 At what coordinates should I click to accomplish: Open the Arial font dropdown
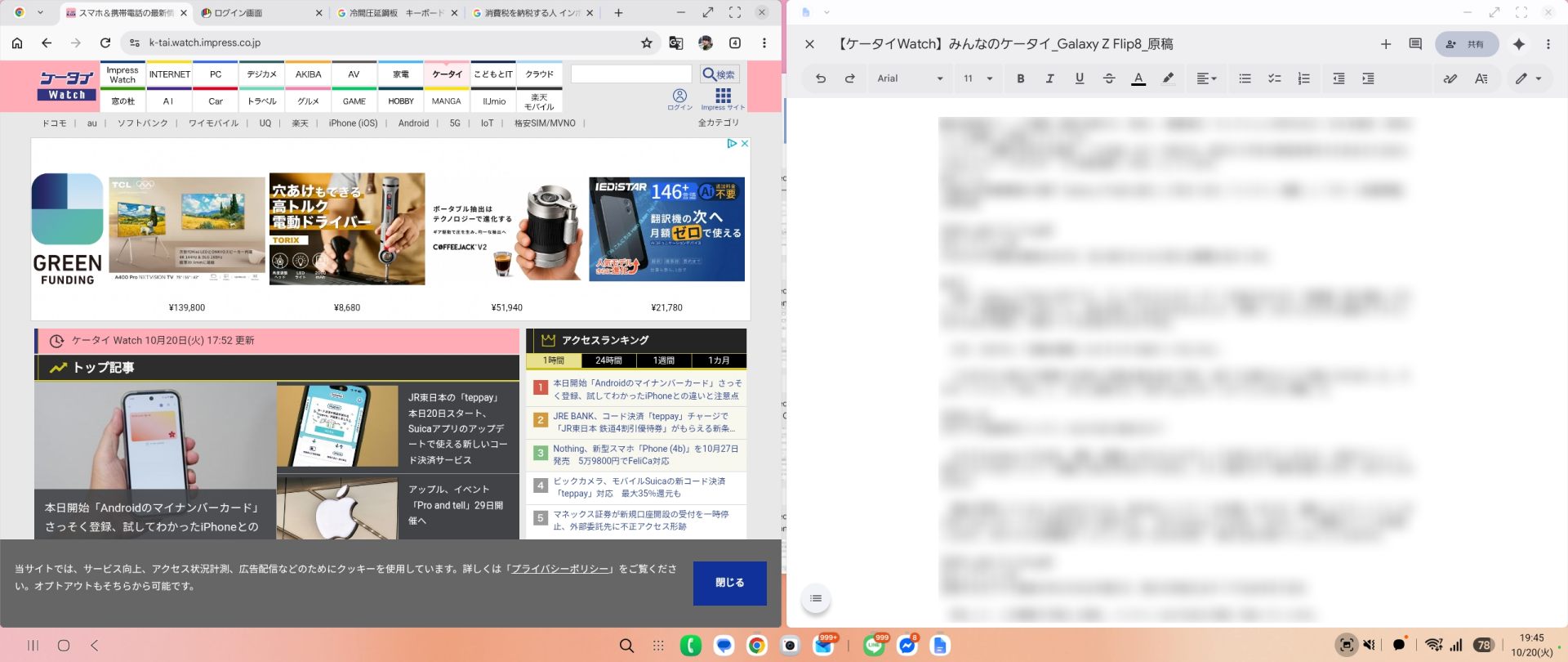(x=910, y=78)
